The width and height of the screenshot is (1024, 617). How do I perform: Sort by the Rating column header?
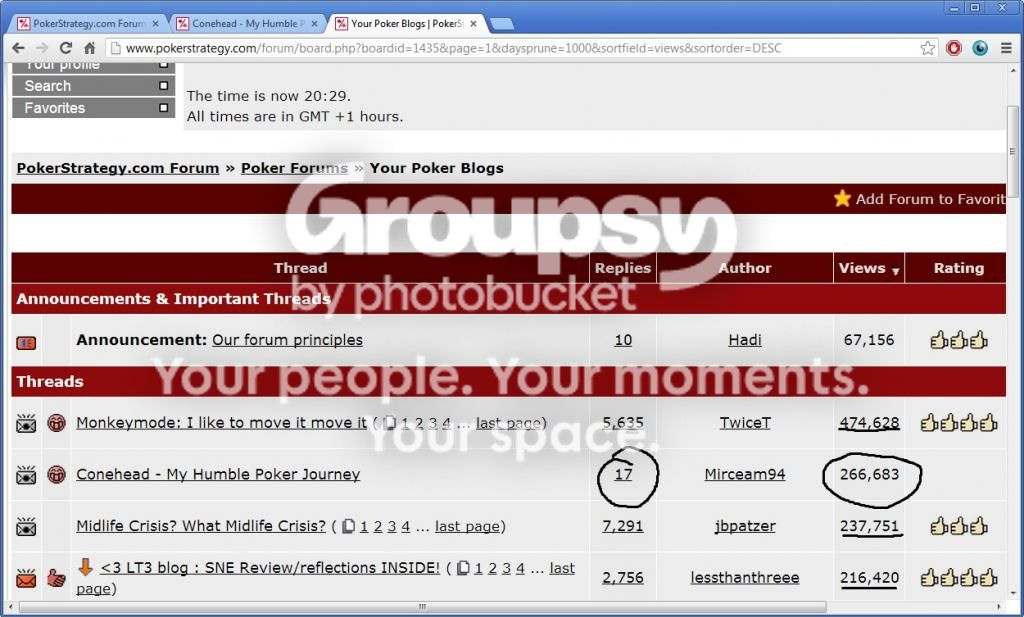(x=959, y=268)
